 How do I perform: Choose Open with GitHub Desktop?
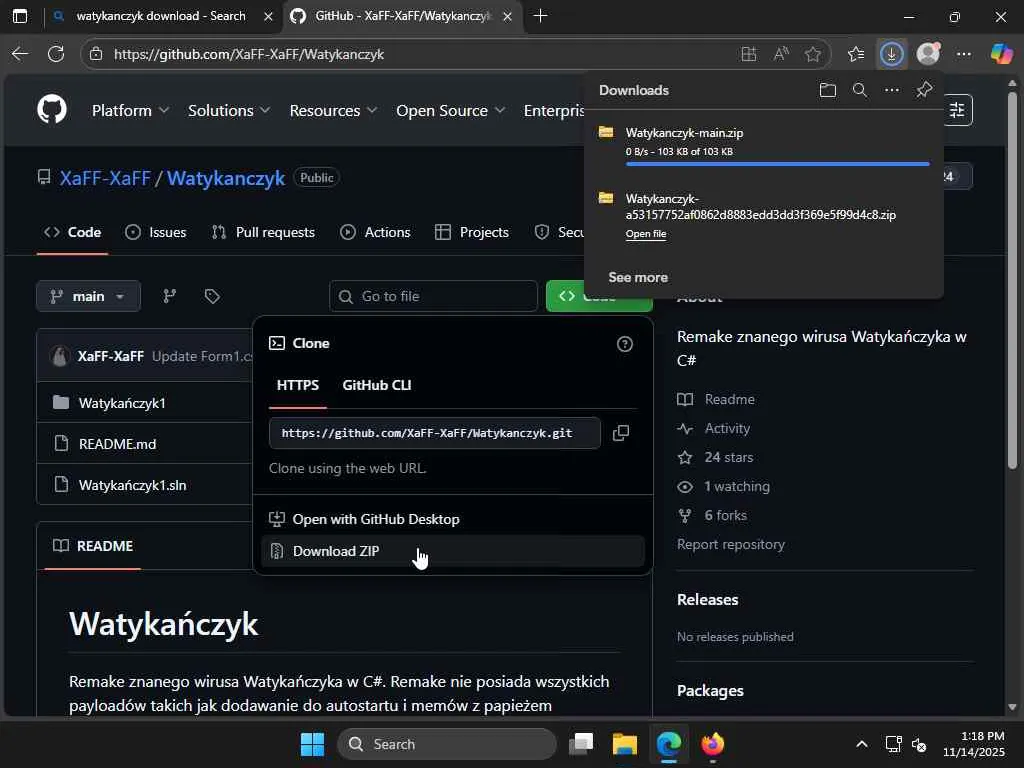[453, 519]
